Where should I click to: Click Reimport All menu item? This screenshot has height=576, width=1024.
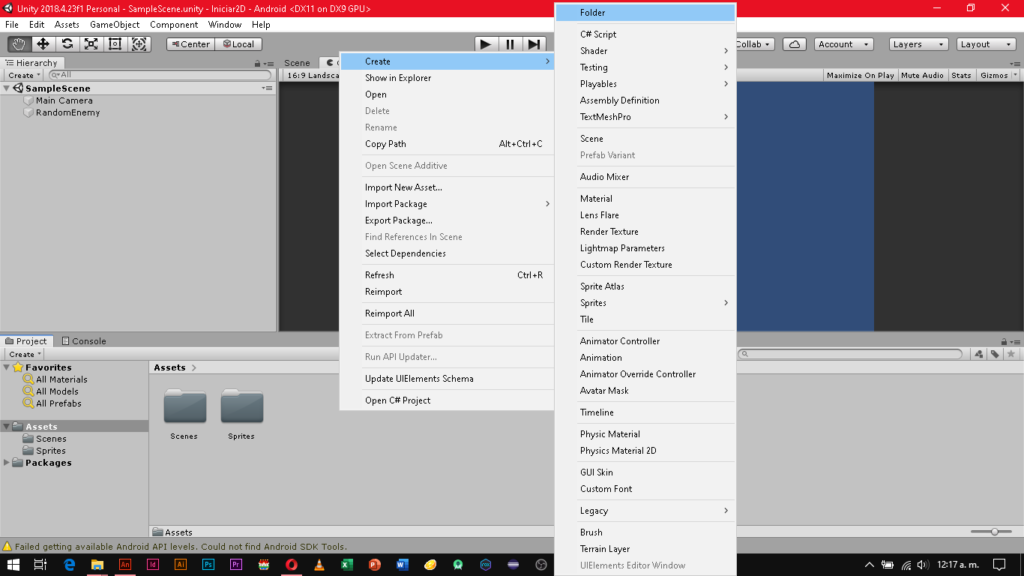point(447,313)
